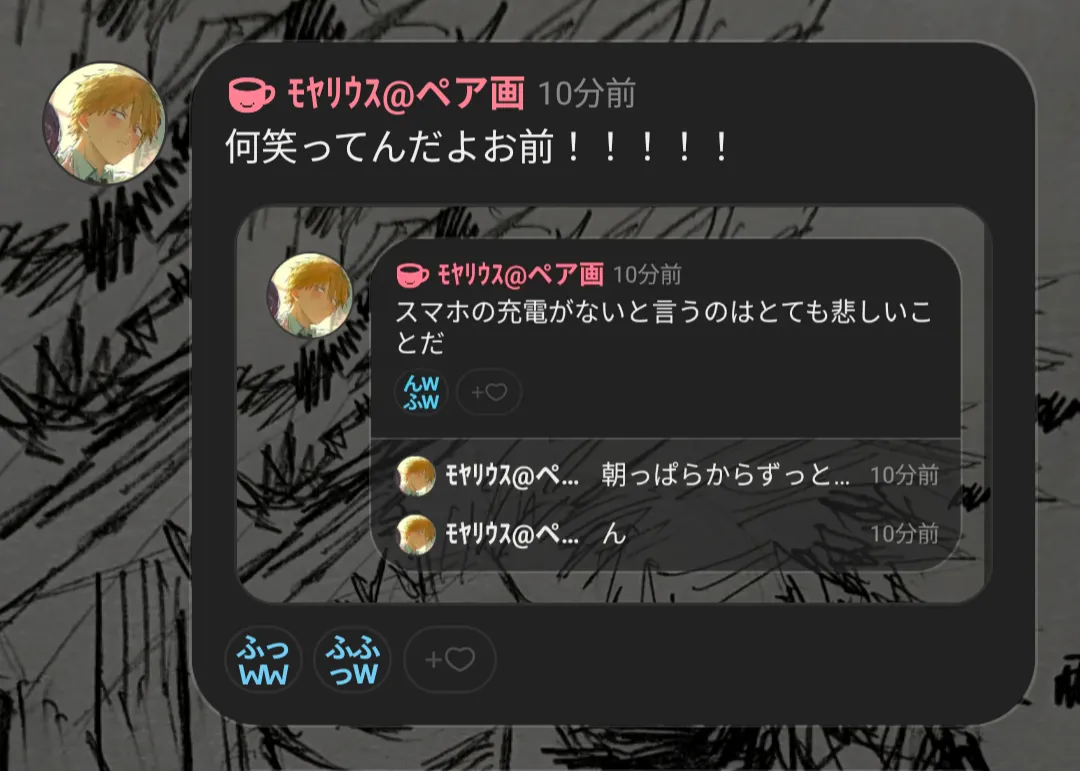The height and width of the screenshot is (771, 1080).
Task: Click the quoted post's 10分前 timestamp
Action: (x=647, y=274)
